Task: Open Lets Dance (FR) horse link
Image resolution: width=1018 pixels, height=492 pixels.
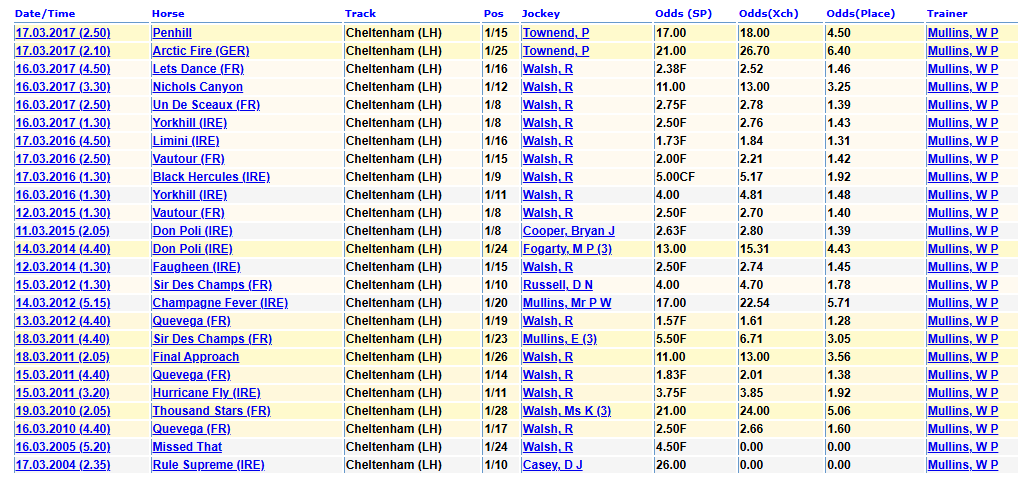Action: click(x=198, y=69)
